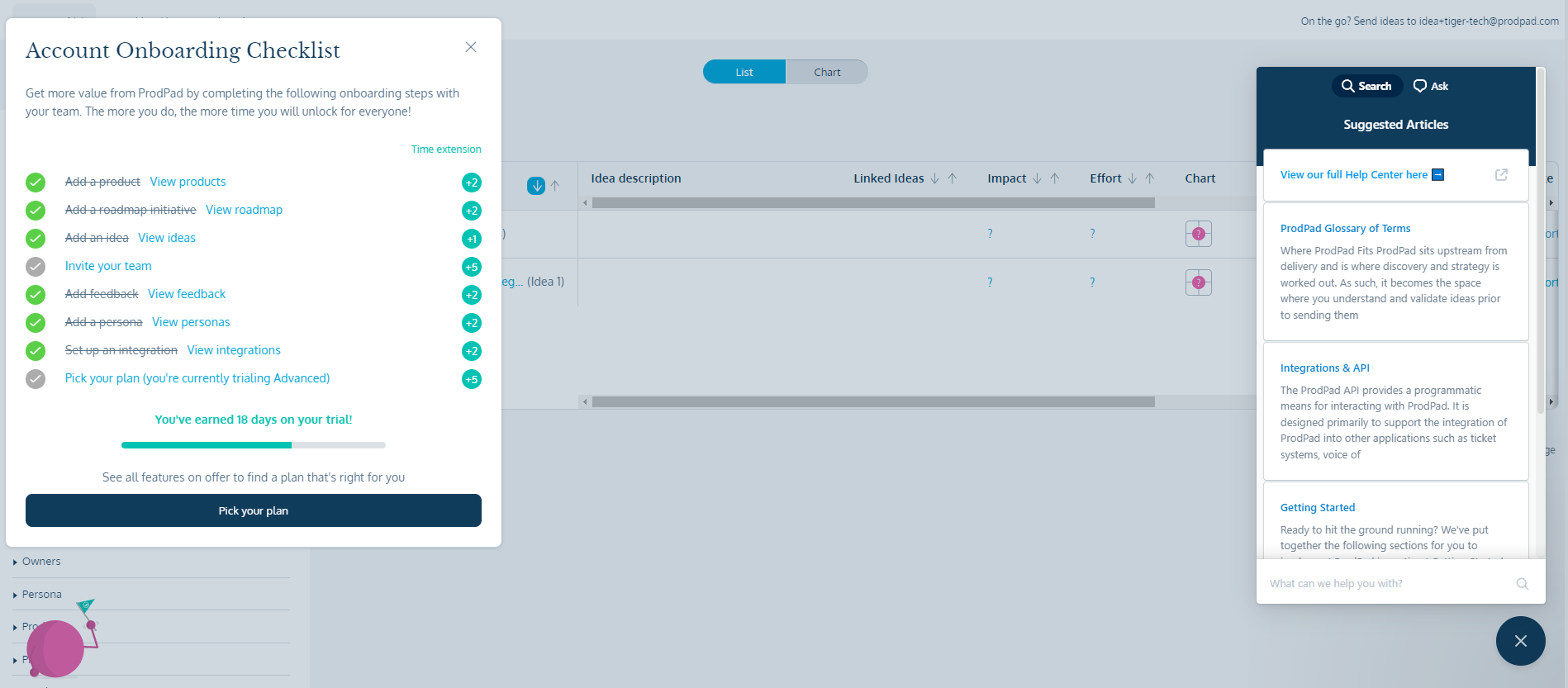Click the Time extension link
Image resolution: width=1568 pixels, height=688 pixels.
point(446,149)
